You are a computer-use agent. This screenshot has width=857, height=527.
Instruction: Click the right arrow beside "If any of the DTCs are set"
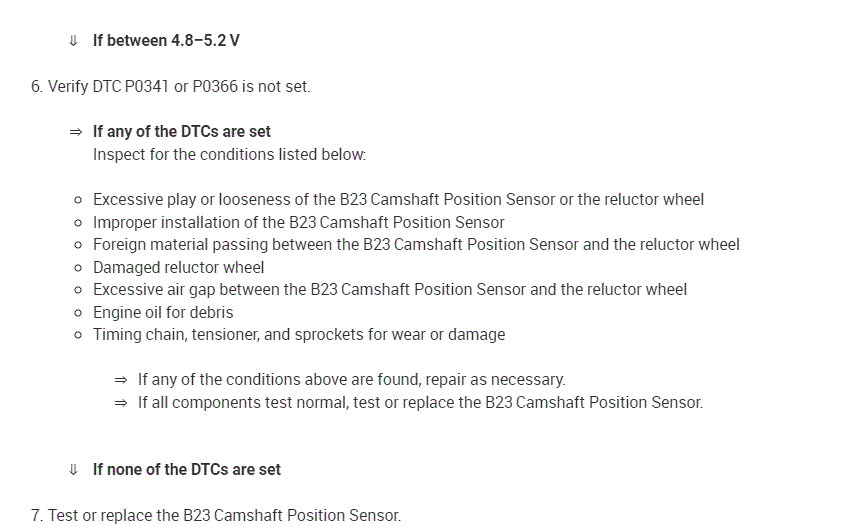[75, 132]
